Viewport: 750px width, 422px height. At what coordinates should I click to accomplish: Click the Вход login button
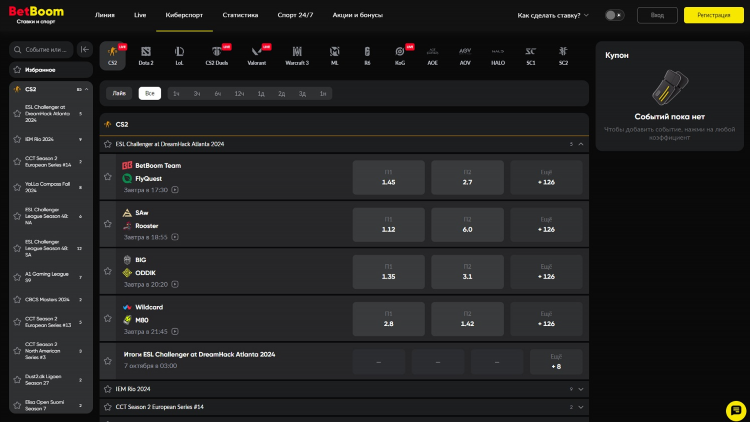(x=657, y=15)
